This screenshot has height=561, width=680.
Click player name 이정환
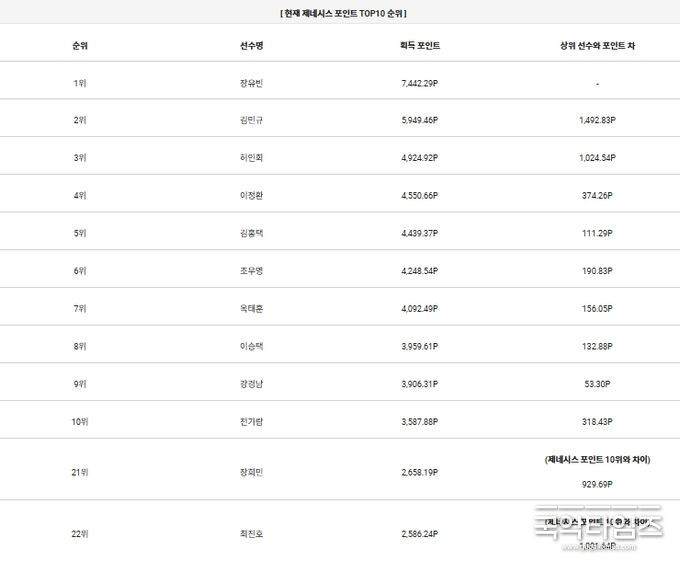point(252,196)
